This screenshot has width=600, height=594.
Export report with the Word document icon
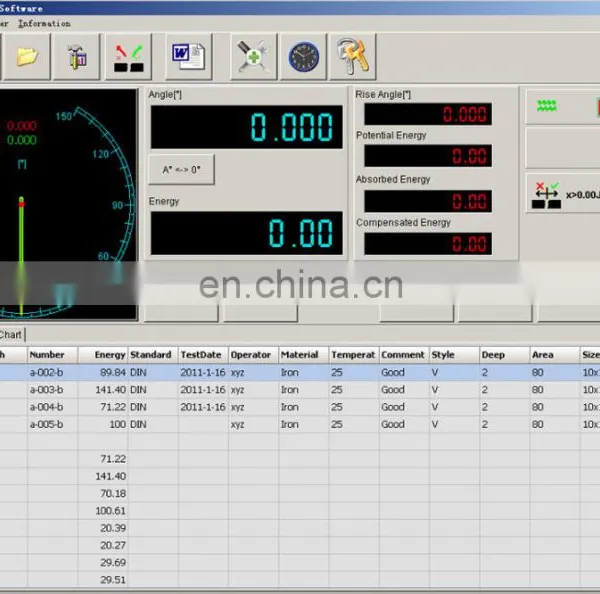[189, 57]
